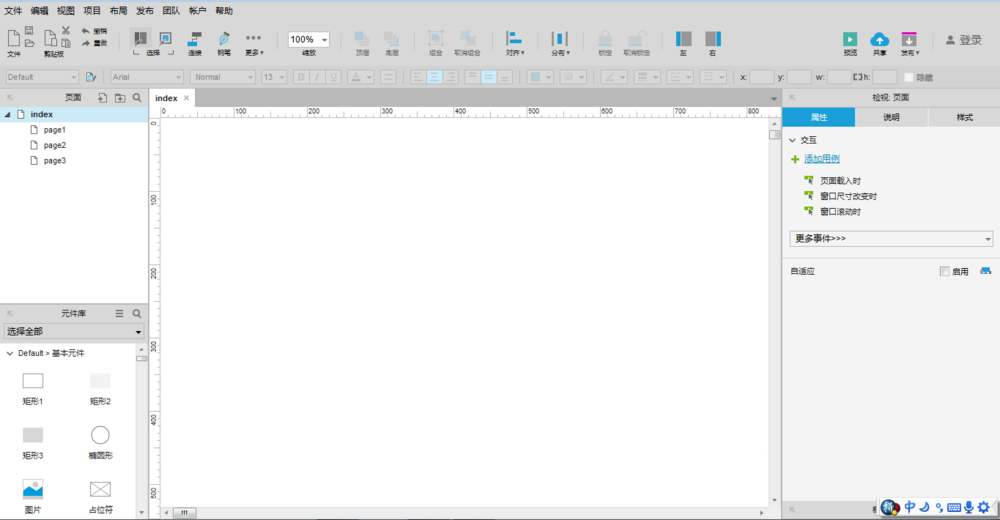The image size is (1000, 520).
Task: Click the add page icon in pages panel
Action: click(102, 98)
